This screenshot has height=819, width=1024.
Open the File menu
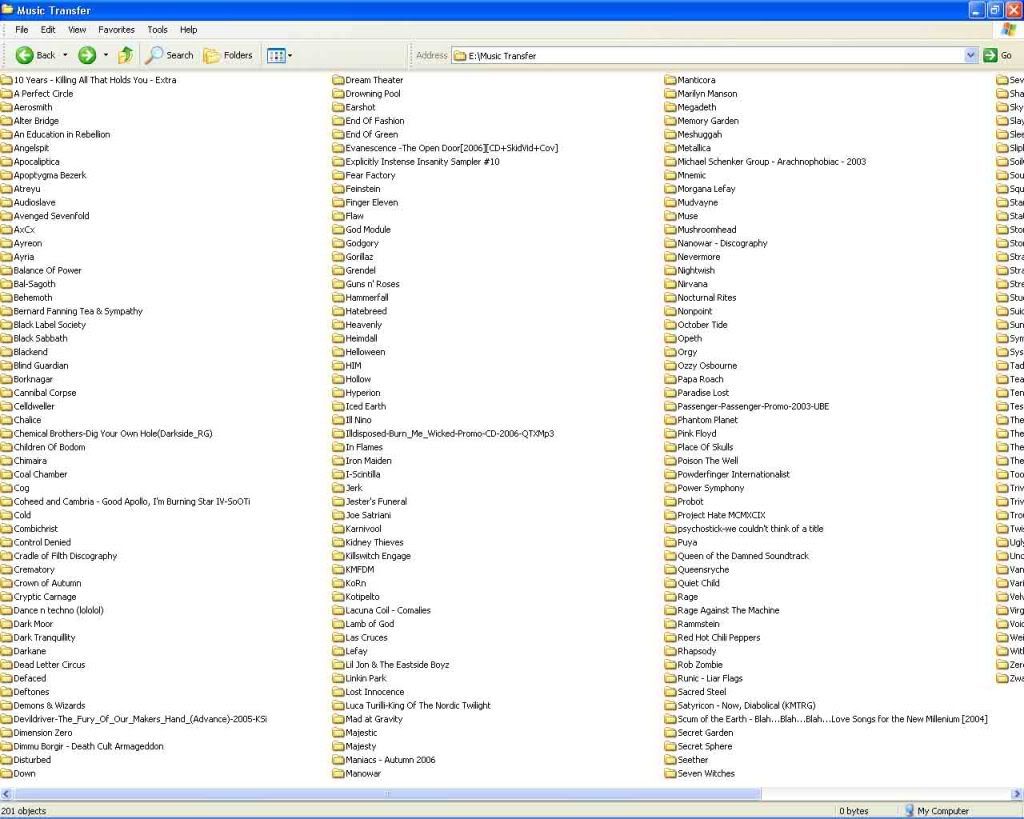tap(22, 29)
